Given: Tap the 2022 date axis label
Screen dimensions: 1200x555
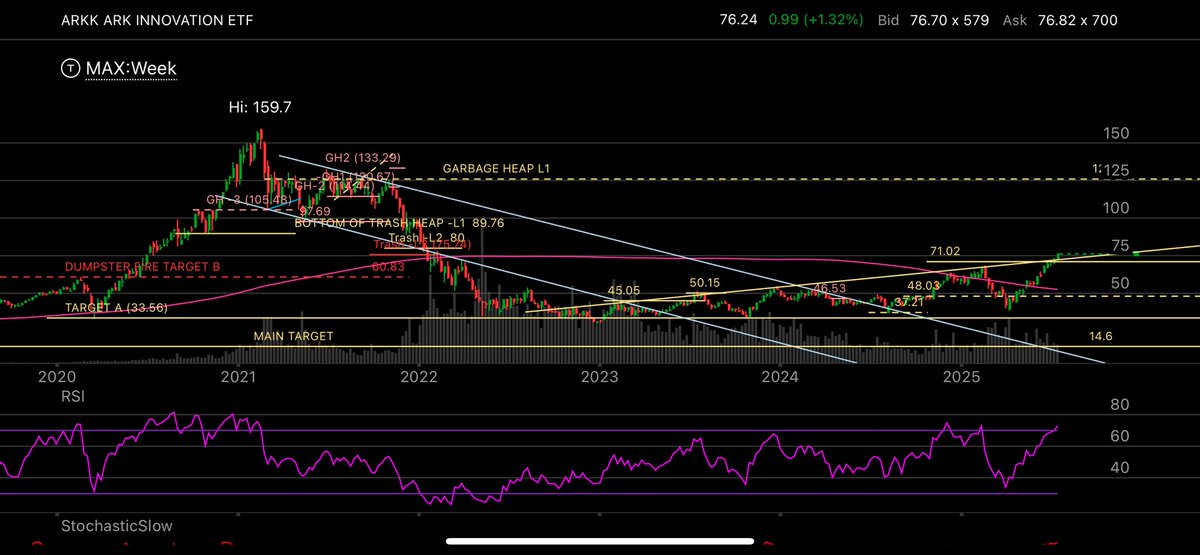Looking at the screenshot, I should [x=418, y=376].
